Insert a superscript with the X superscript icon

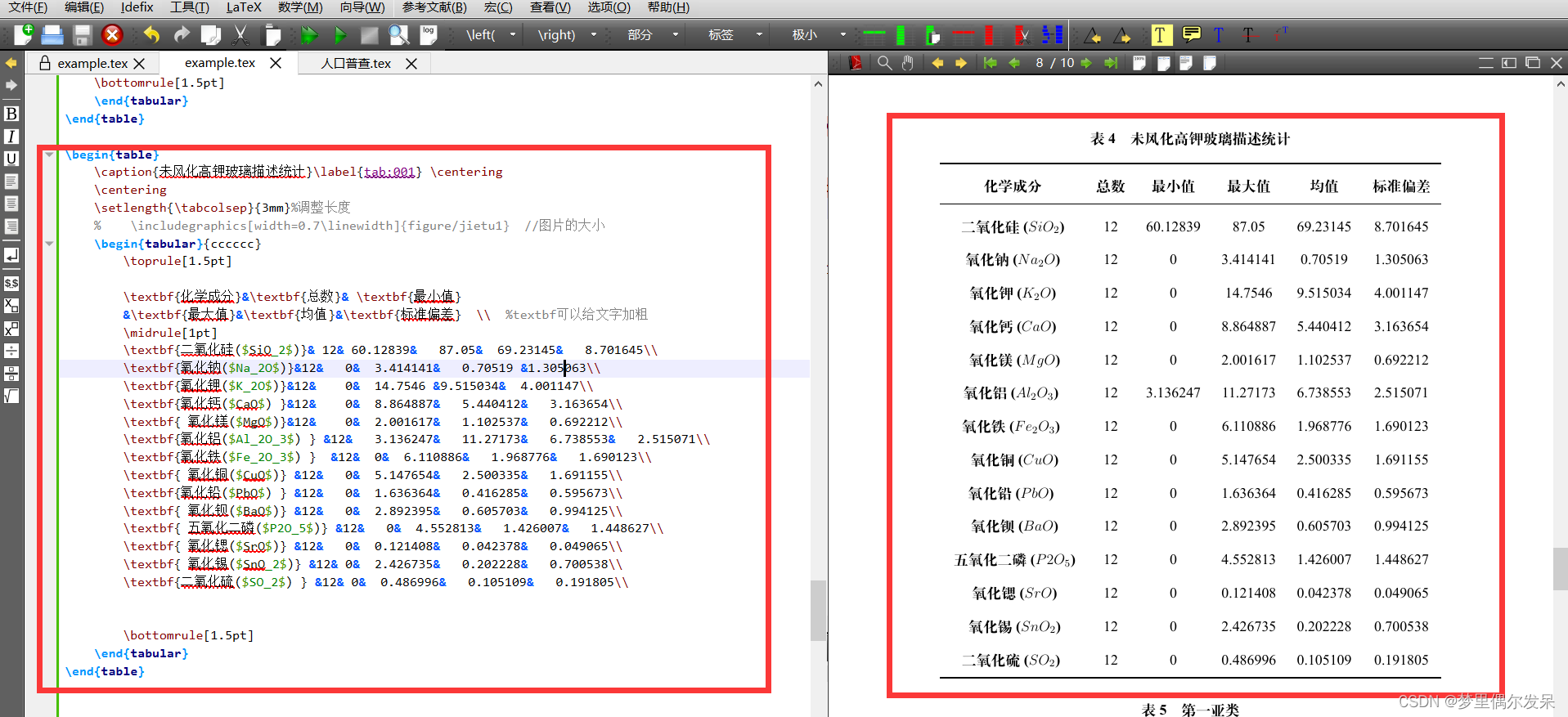11,329
